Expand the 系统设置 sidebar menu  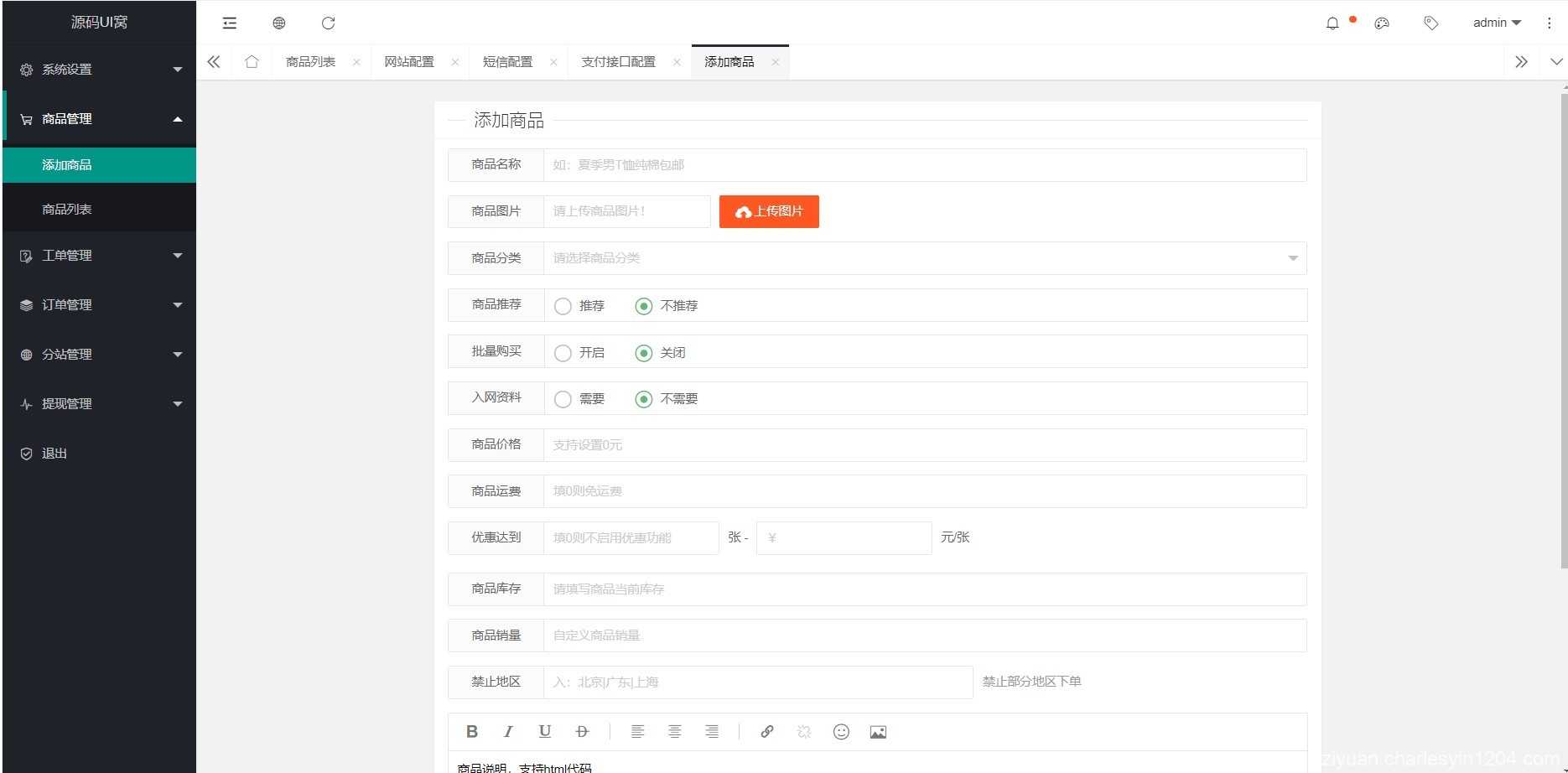99,70
